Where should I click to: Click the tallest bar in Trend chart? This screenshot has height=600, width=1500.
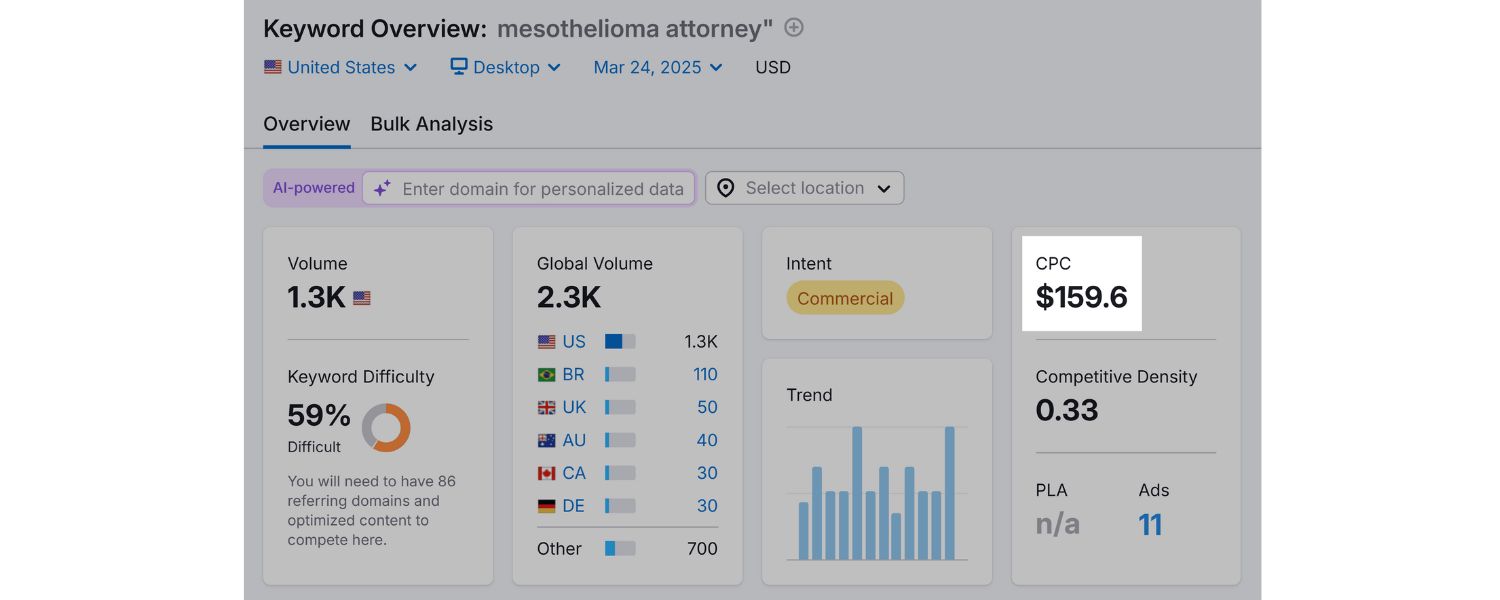point(857,493)
